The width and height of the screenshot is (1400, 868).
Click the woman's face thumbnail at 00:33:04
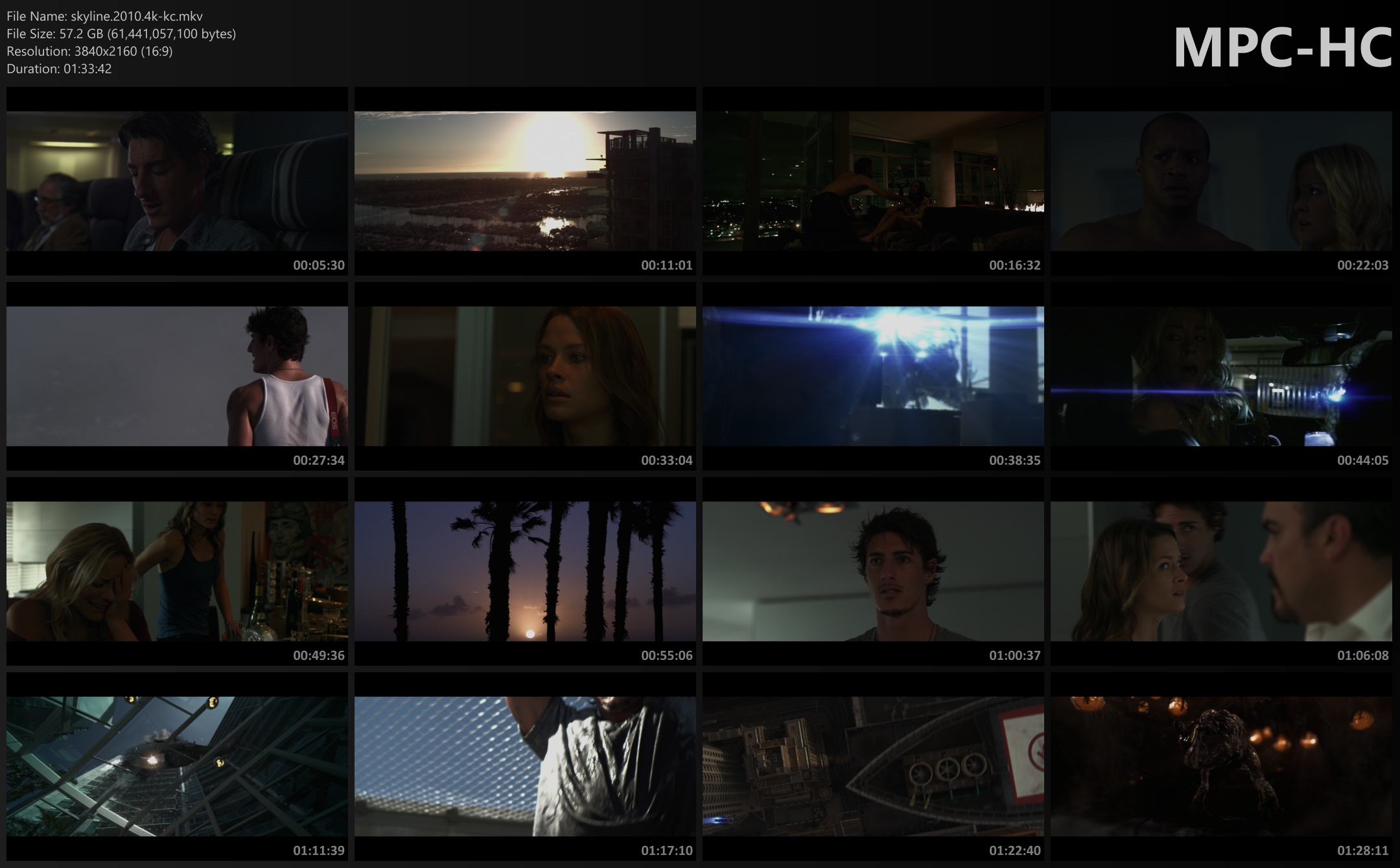(x=525, y=376)
